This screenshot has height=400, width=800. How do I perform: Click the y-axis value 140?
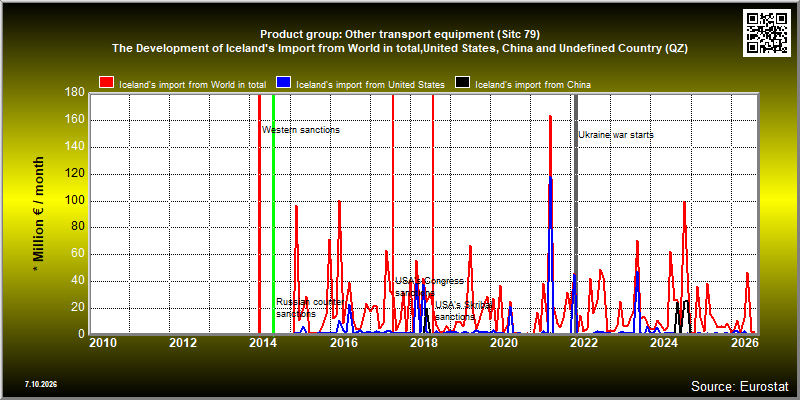click(74, 147)
